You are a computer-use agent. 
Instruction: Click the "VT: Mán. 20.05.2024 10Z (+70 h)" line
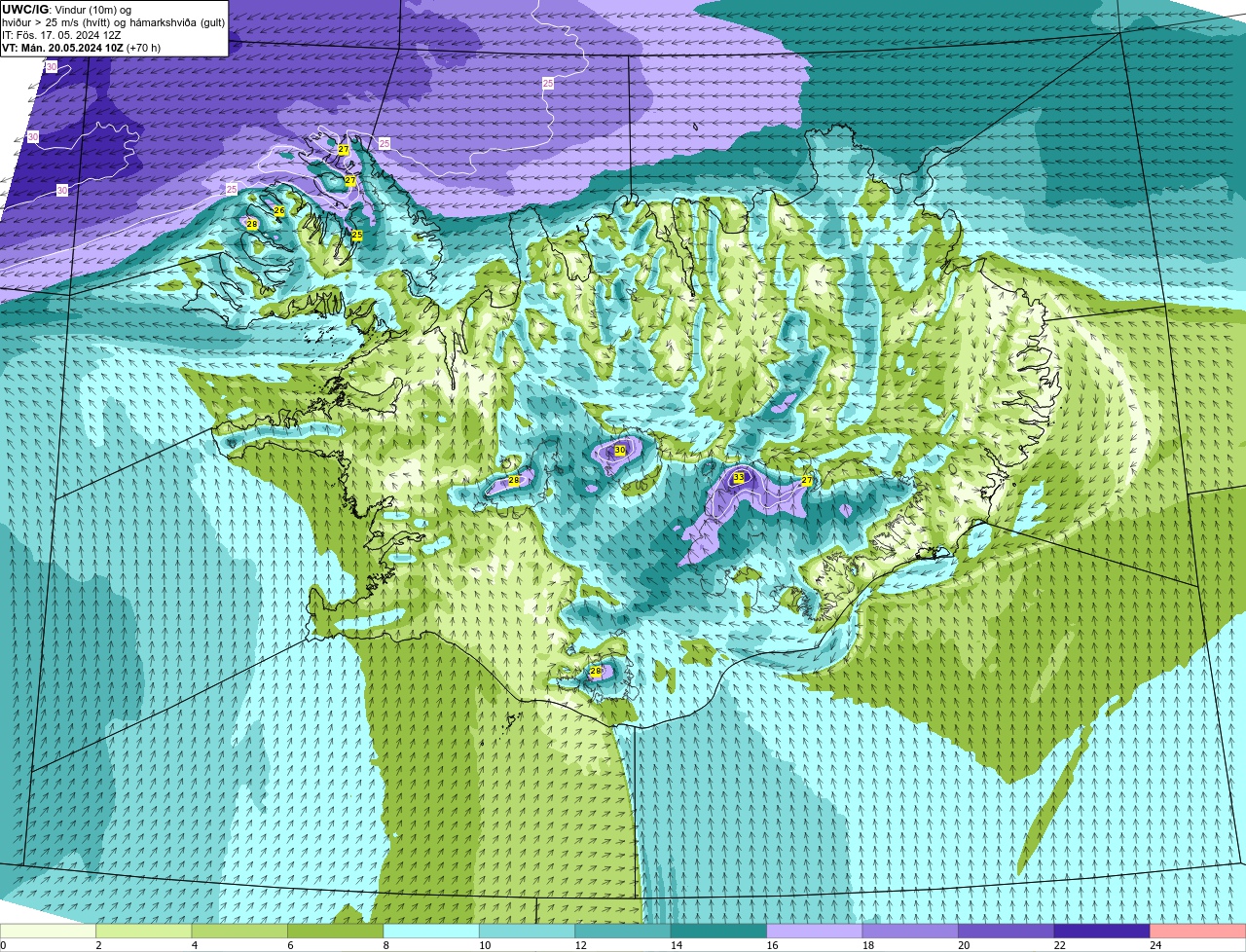tap(82, 48)
